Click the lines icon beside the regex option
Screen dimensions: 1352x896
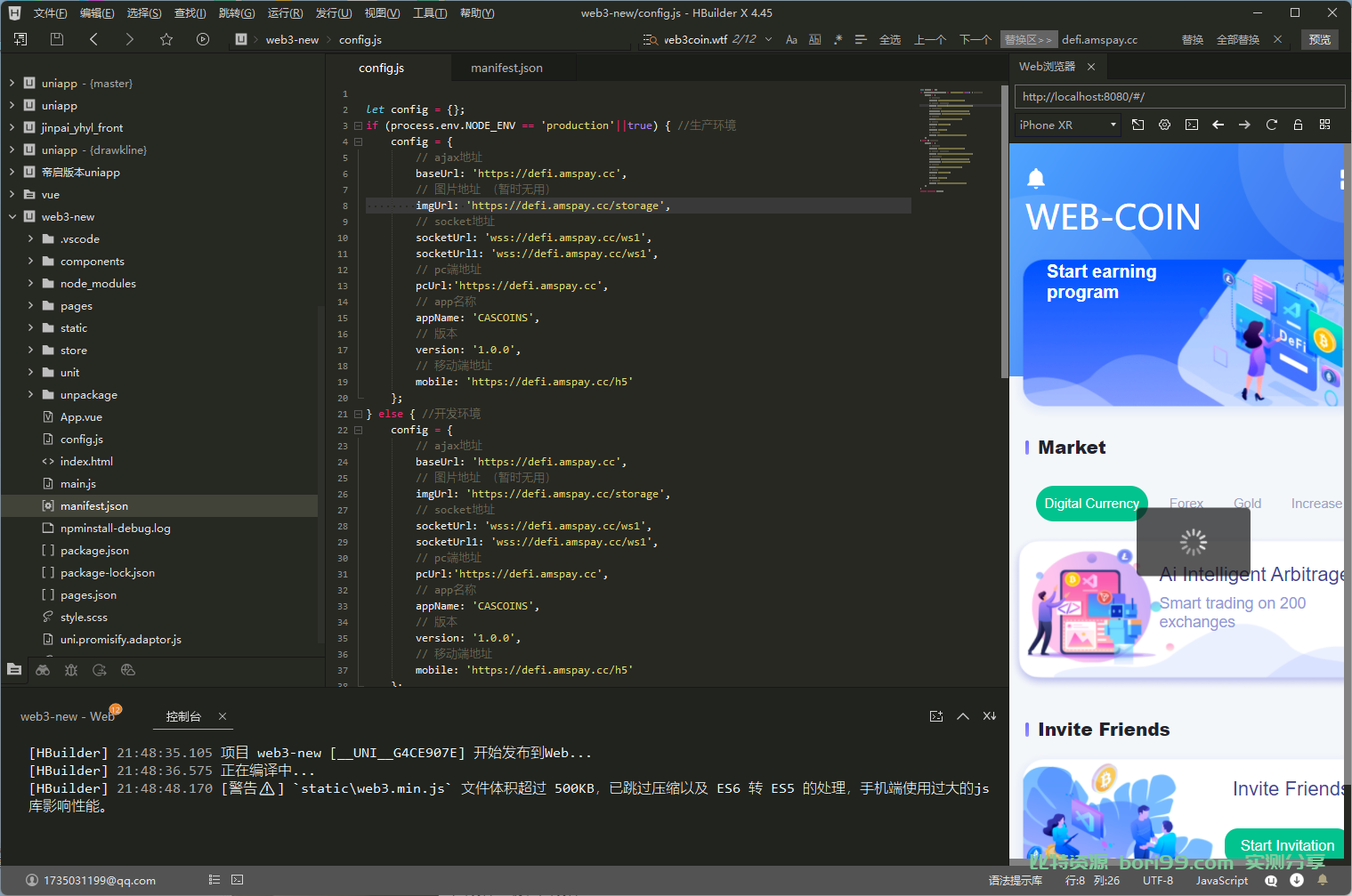[x=861, y=39]
